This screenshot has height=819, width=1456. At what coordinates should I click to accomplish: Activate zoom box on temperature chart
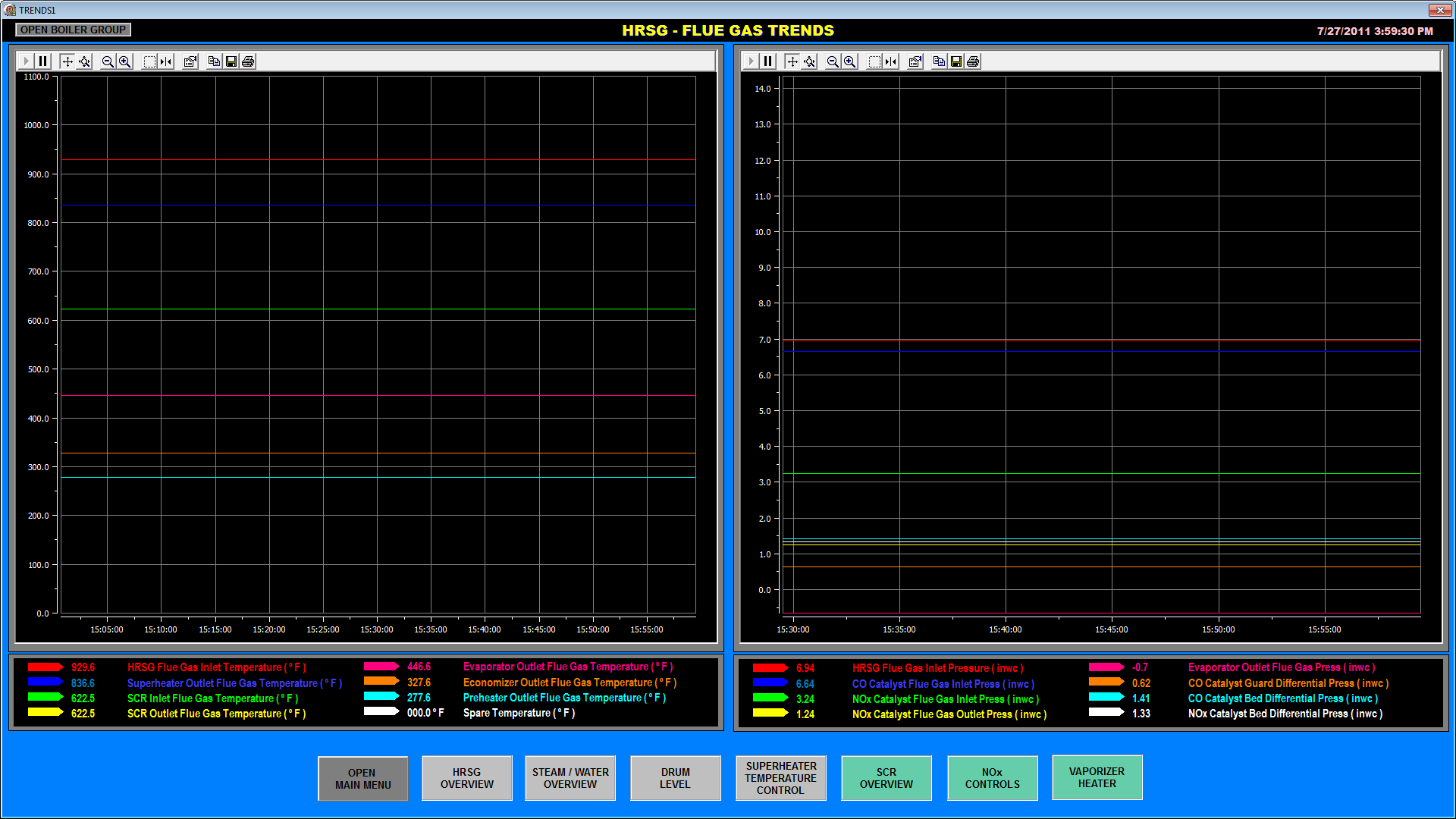[x=149, y=61]
